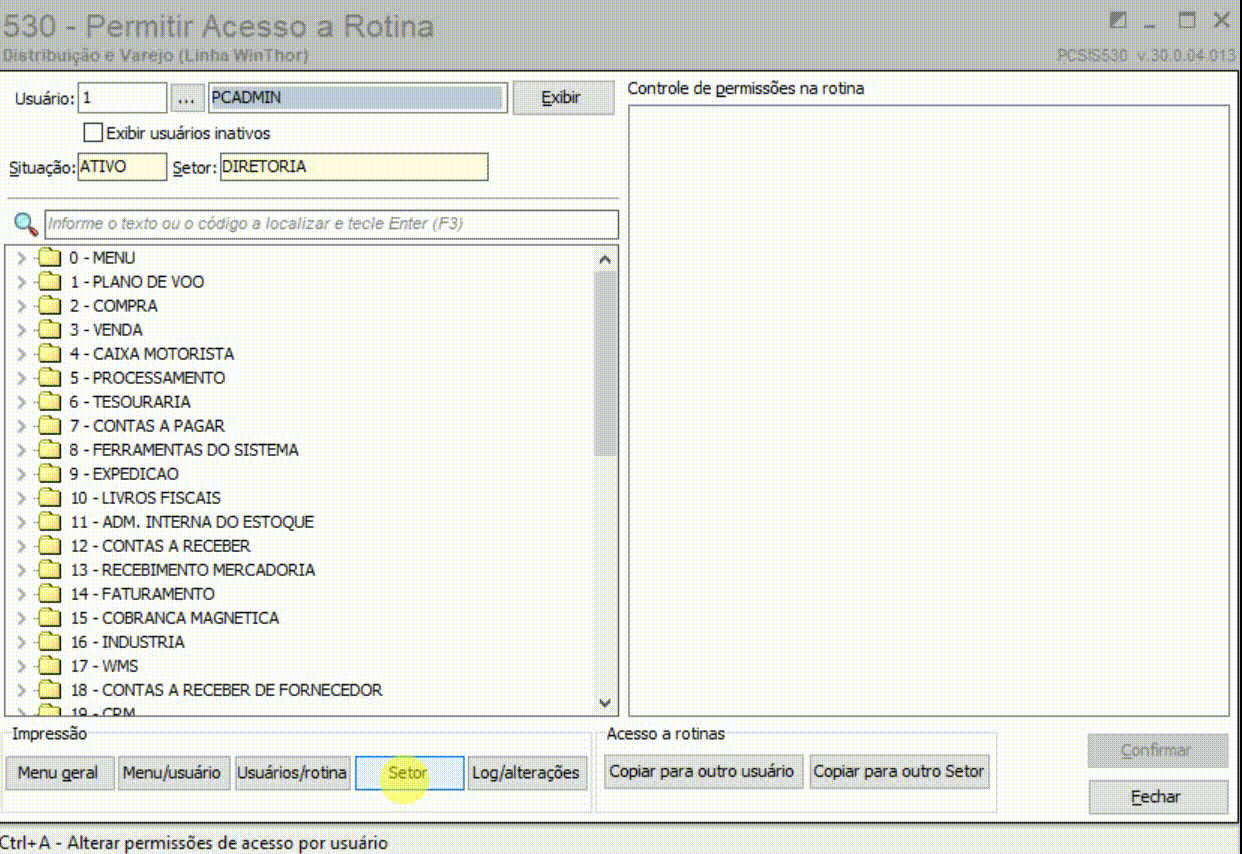Screen dimensions: 1242x854
Task: Click the Usuário code input field
Action: pyautogui.click(x=122, y=98)
